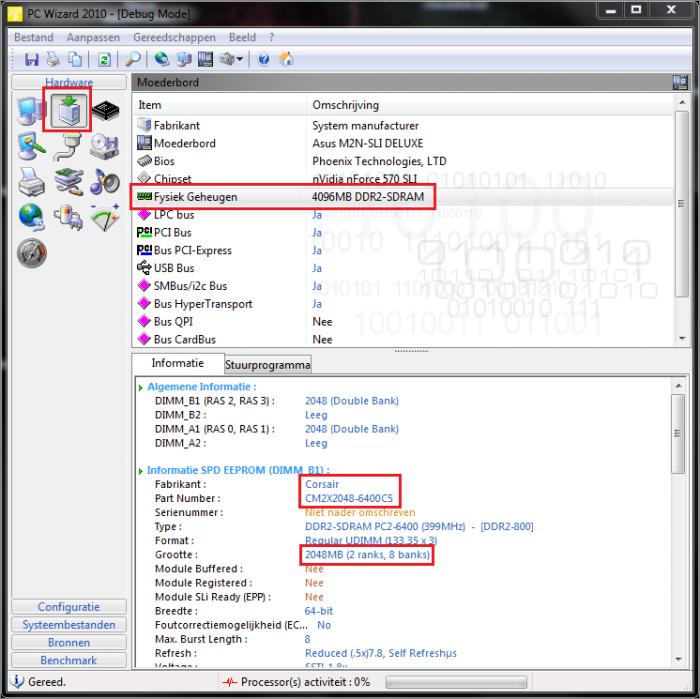Viewport: 700px width, 699px height.
Task: Select the Video monitor with pen icon
Action: point(31,146)
